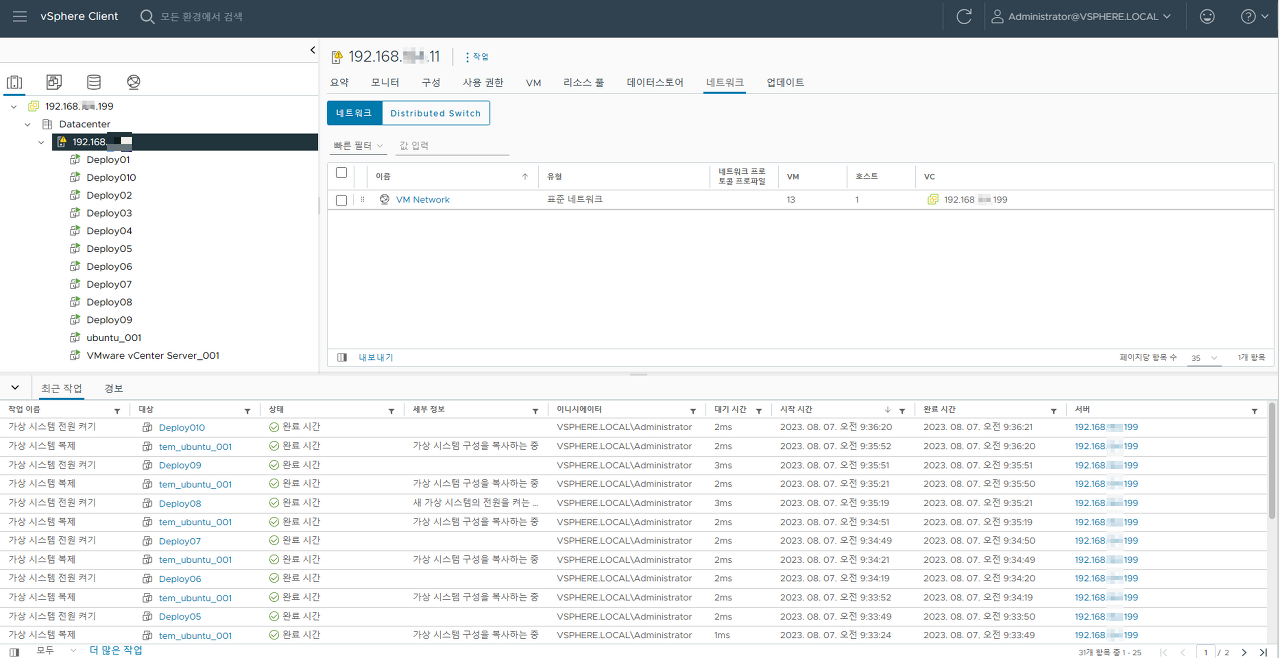
Task: Filter the 서버 column
Action: 1255,411
